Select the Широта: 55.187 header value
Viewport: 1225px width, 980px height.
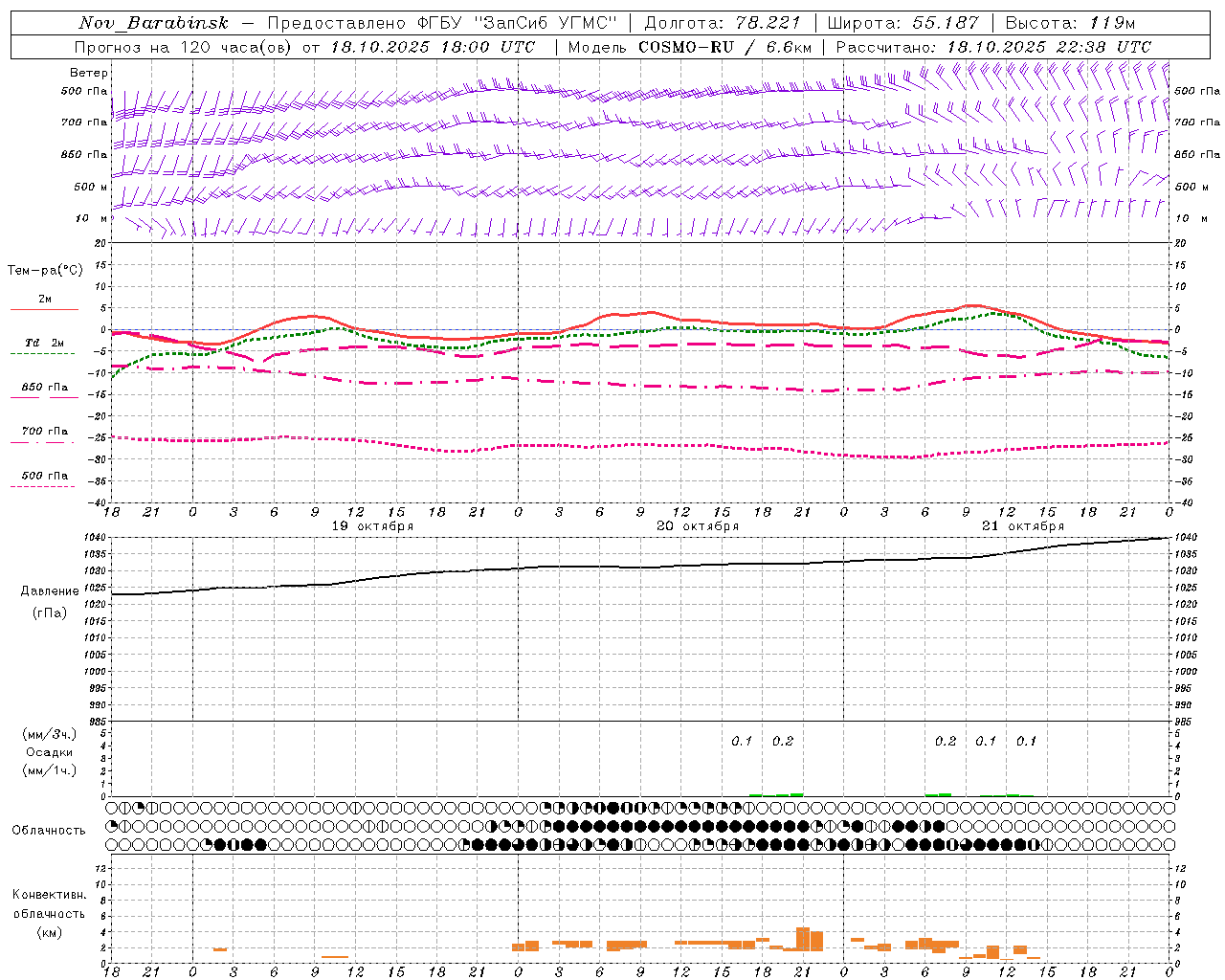coord(902,23)
